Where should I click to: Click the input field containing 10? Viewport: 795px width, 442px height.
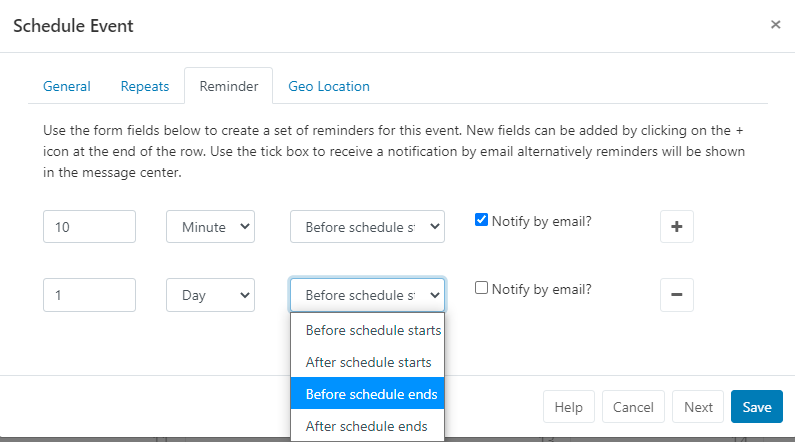coord(89,227)
